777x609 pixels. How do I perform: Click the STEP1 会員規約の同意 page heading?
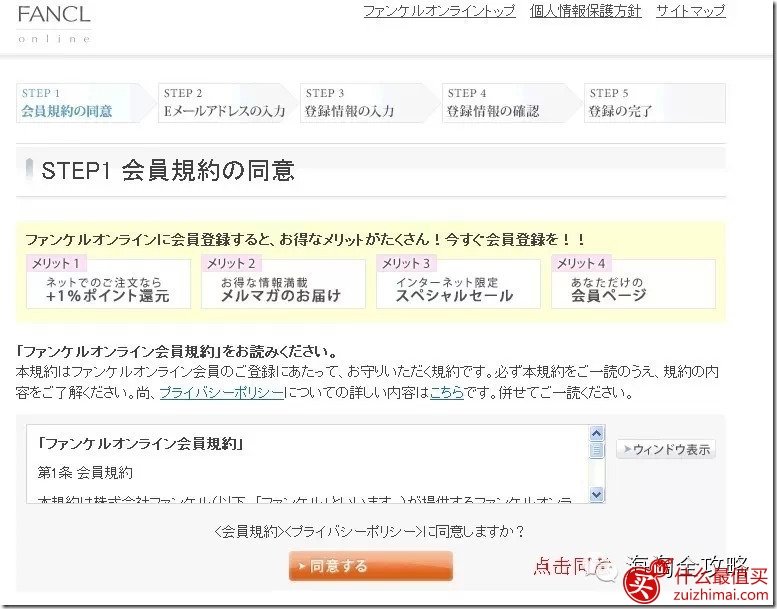(168, 170)
